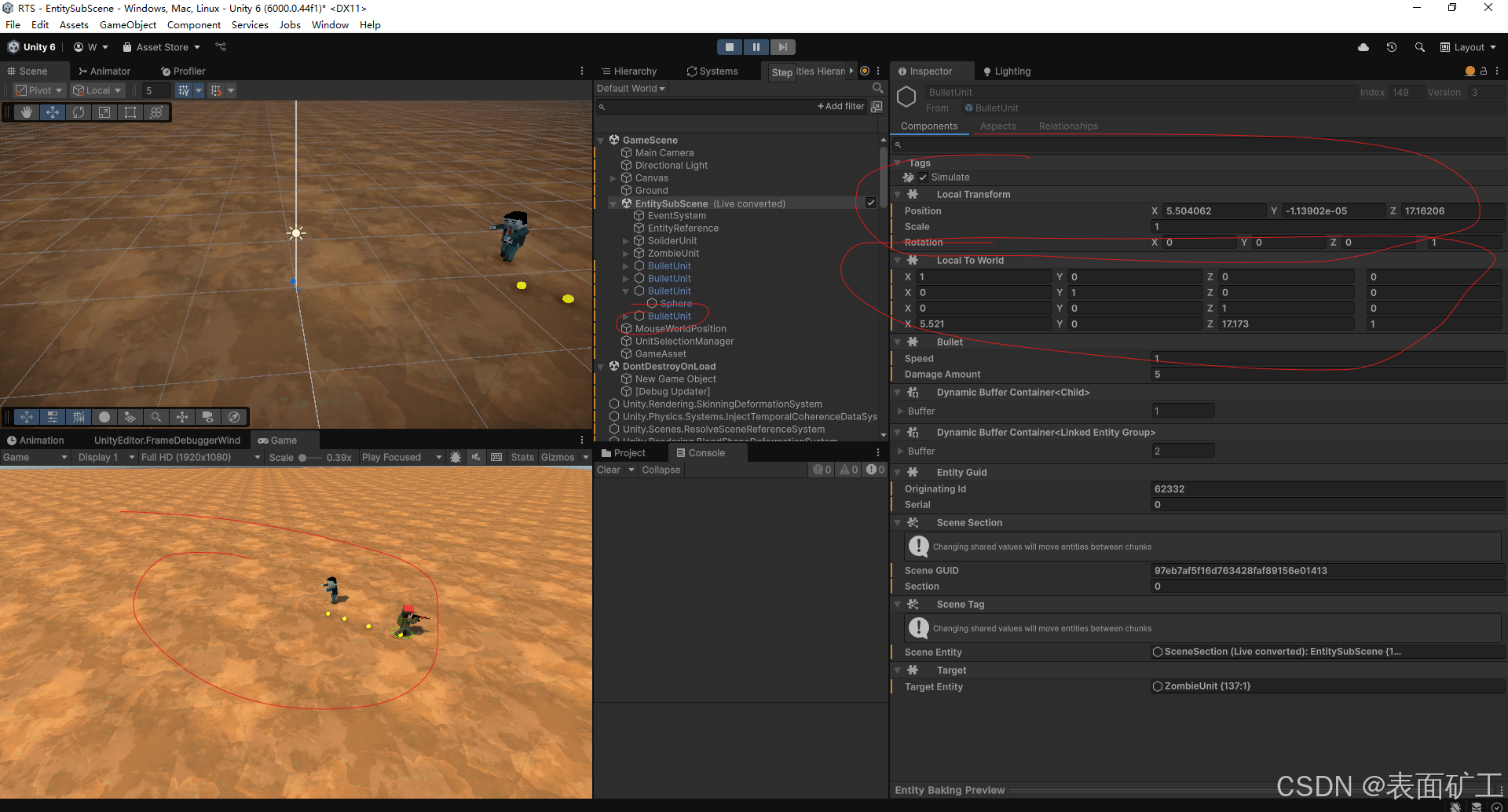Stop play mode with the play button
This screenshot has height=812, width=1508.
[x=730, y=47]
